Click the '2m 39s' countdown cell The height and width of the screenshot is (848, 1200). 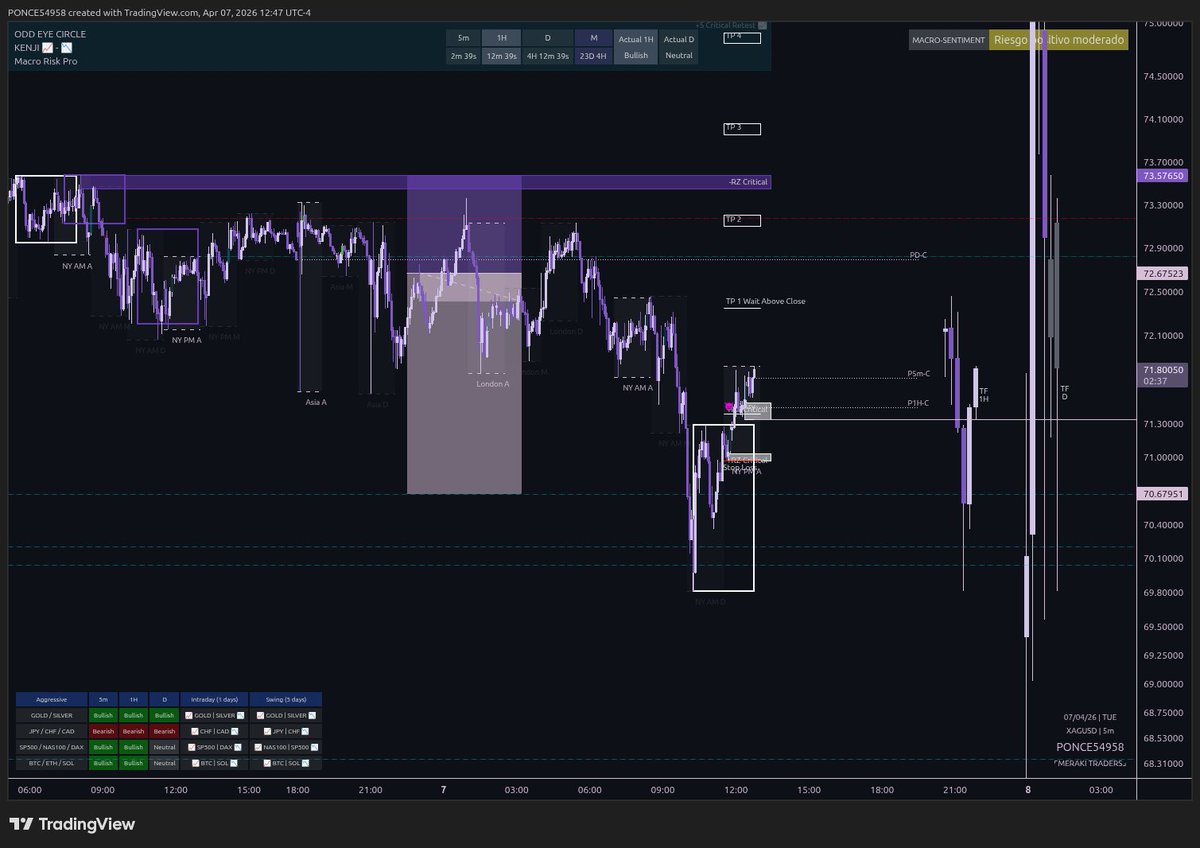(x=463, y=56)
